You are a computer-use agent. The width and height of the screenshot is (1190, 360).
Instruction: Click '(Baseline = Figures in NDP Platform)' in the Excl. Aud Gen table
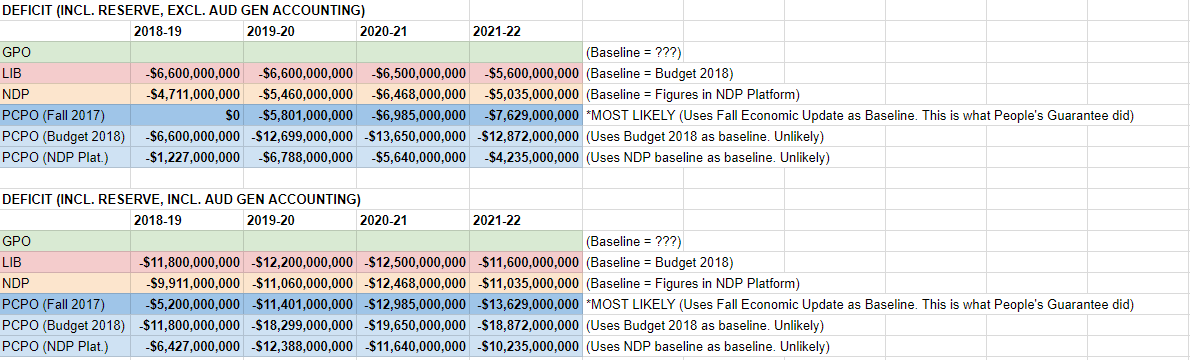[693, 94]
